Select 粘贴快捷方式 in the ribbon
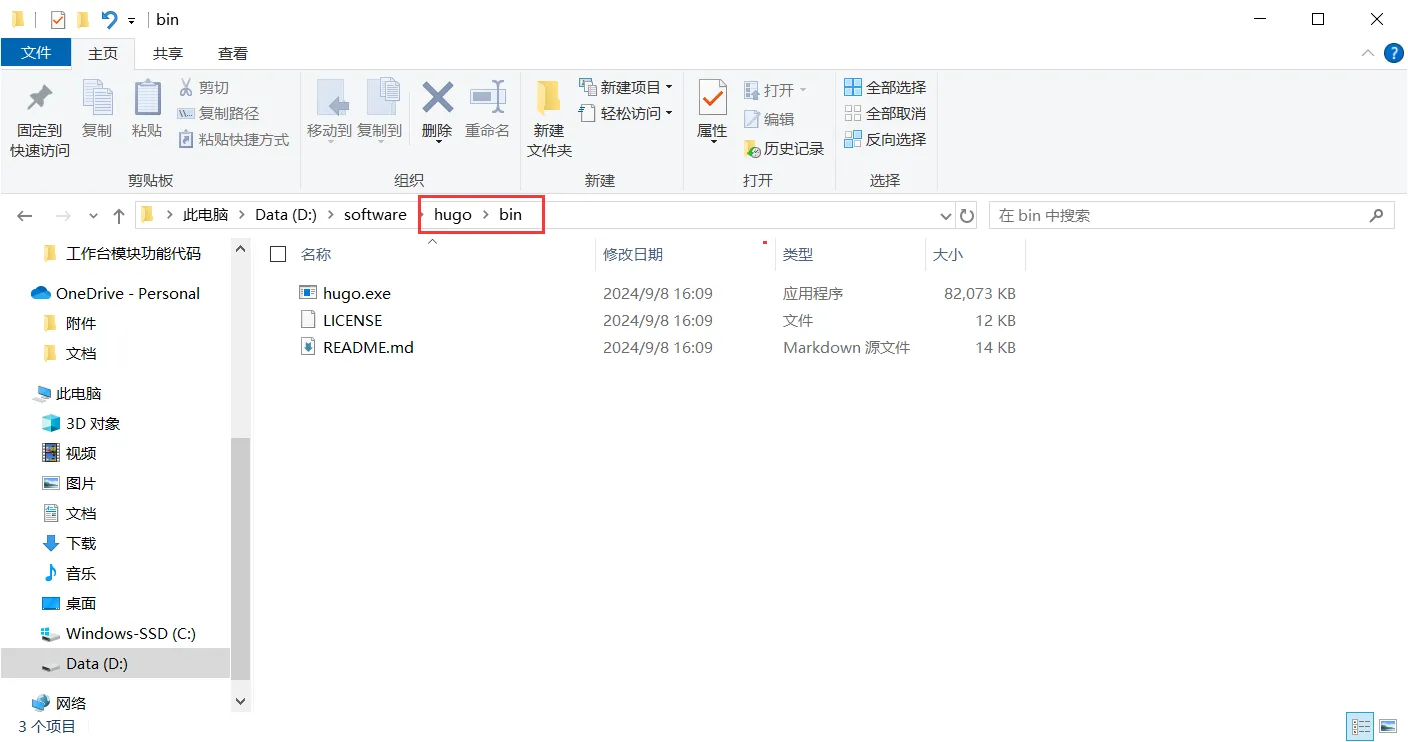 pos(233,140)
